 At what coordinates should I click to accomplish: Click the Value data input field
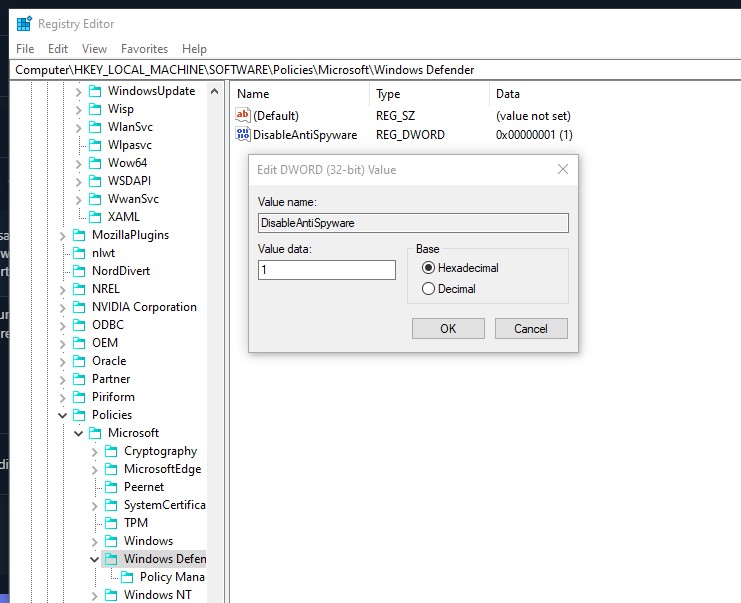point(327,270)
